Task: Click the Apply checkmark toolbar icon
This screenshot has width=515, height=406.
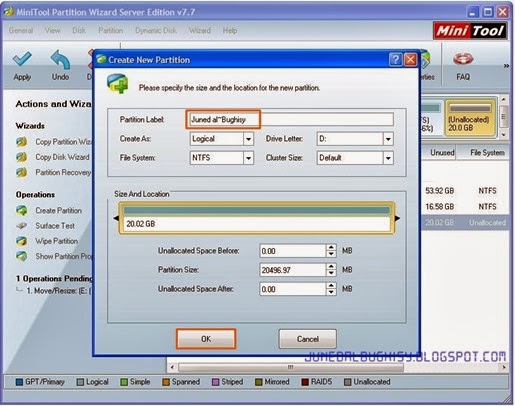Action: tap(22, 59)
